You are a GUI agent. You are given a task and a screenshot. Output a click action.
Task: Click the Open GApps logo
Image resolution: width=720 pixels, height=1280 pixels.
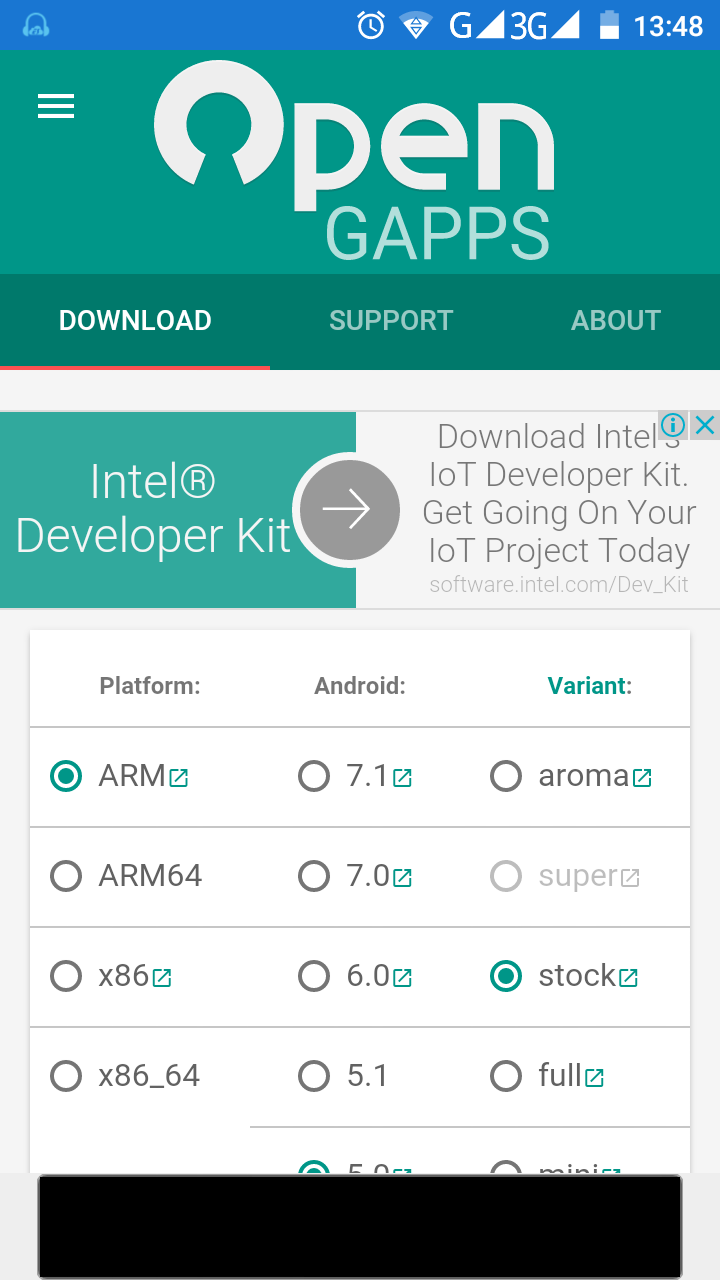[x=354, y=160]
